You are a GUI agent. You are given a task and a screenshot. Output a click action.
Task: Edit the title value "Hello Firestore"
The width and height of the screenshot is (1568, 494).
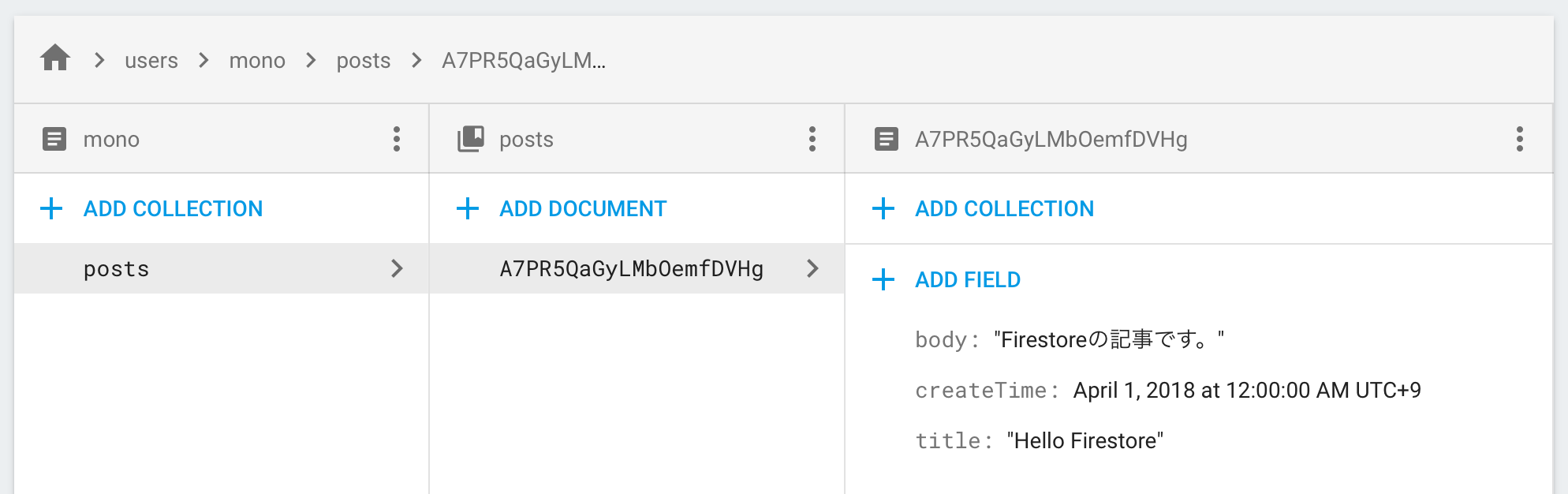coord(1085,441)
